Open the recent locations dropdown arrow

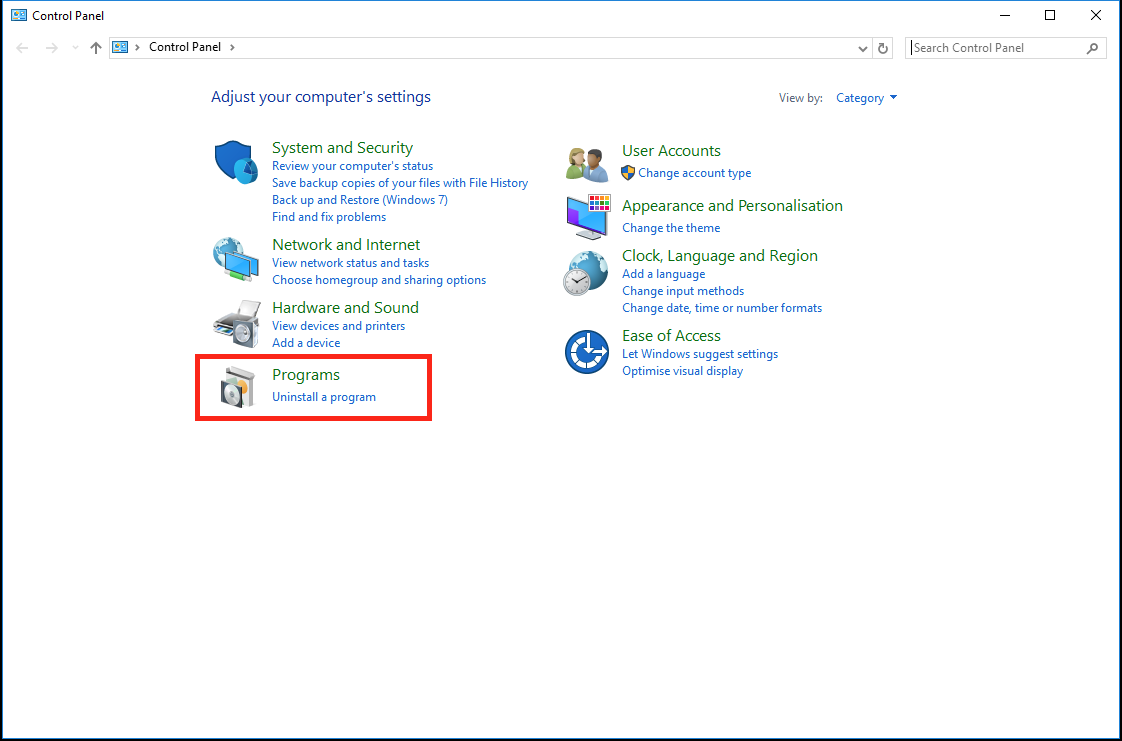75,48
